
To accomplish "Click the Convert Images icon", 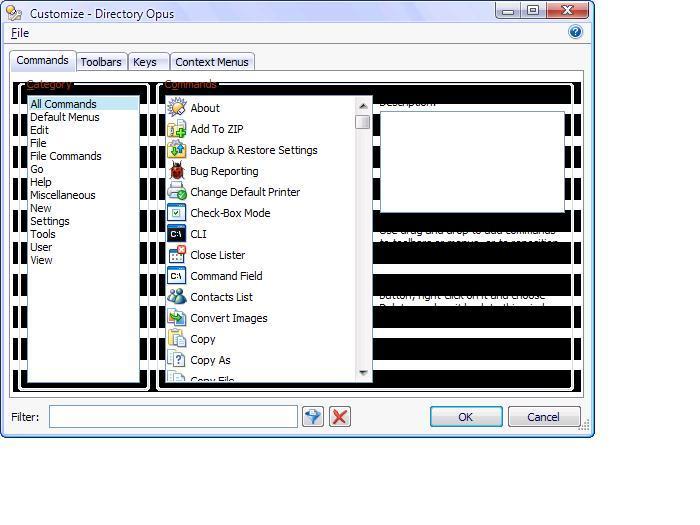I will coord(177,318).
